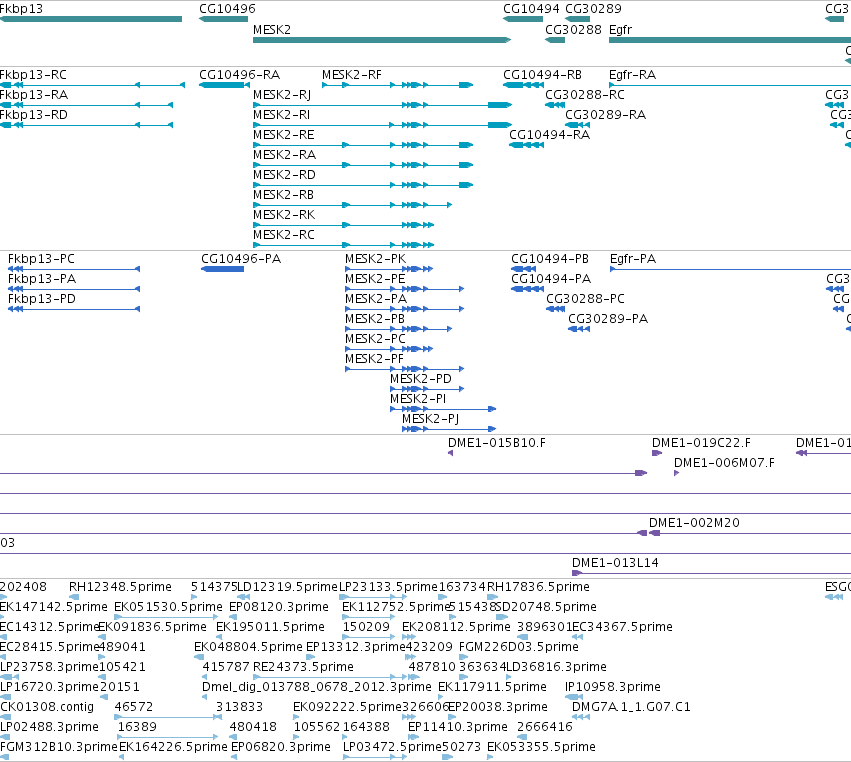
Task: Click protein MESK2-PJ
Action: [x=430, y=419]
